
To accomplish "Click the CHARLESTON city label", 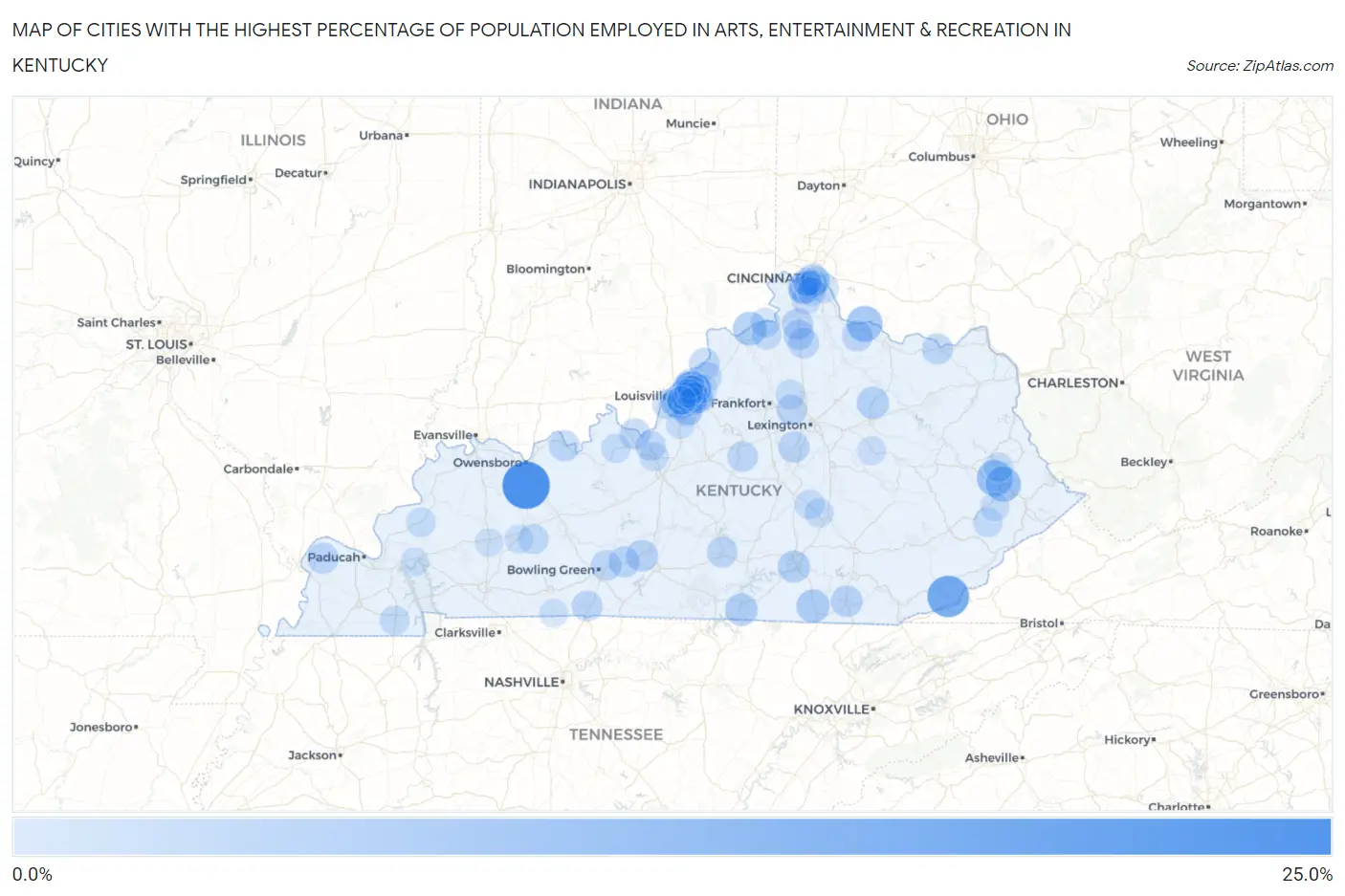I will click(x=1072, y=383).
